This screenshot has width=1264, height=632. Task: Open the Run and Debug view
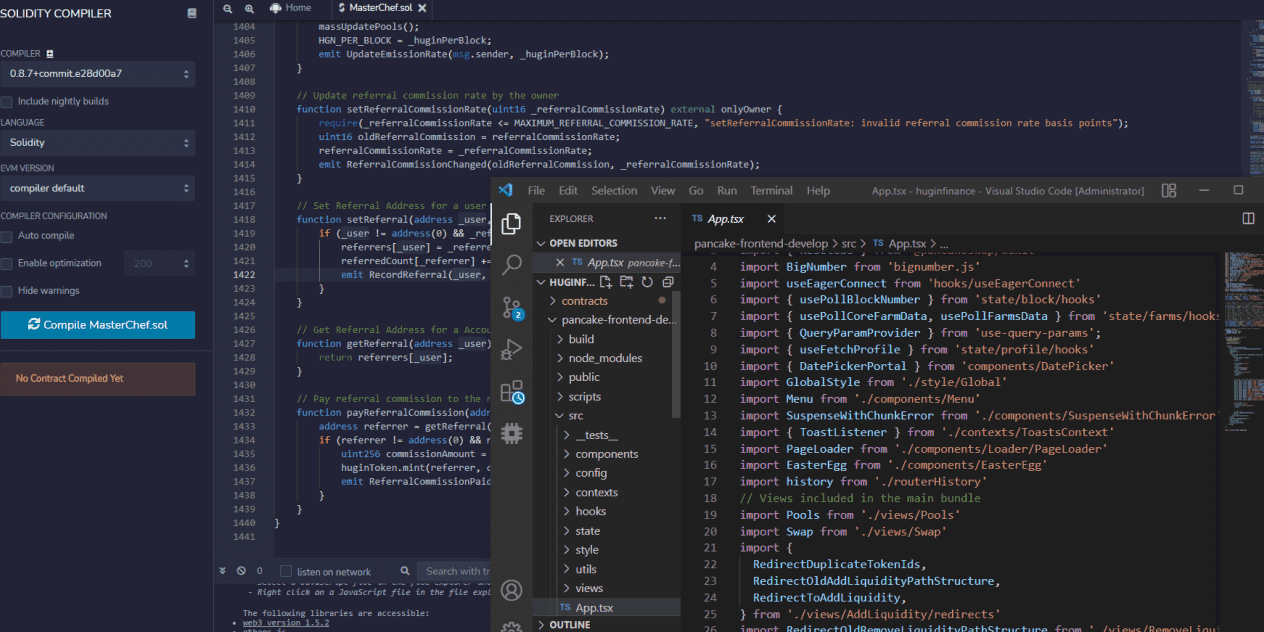(511, 349)
